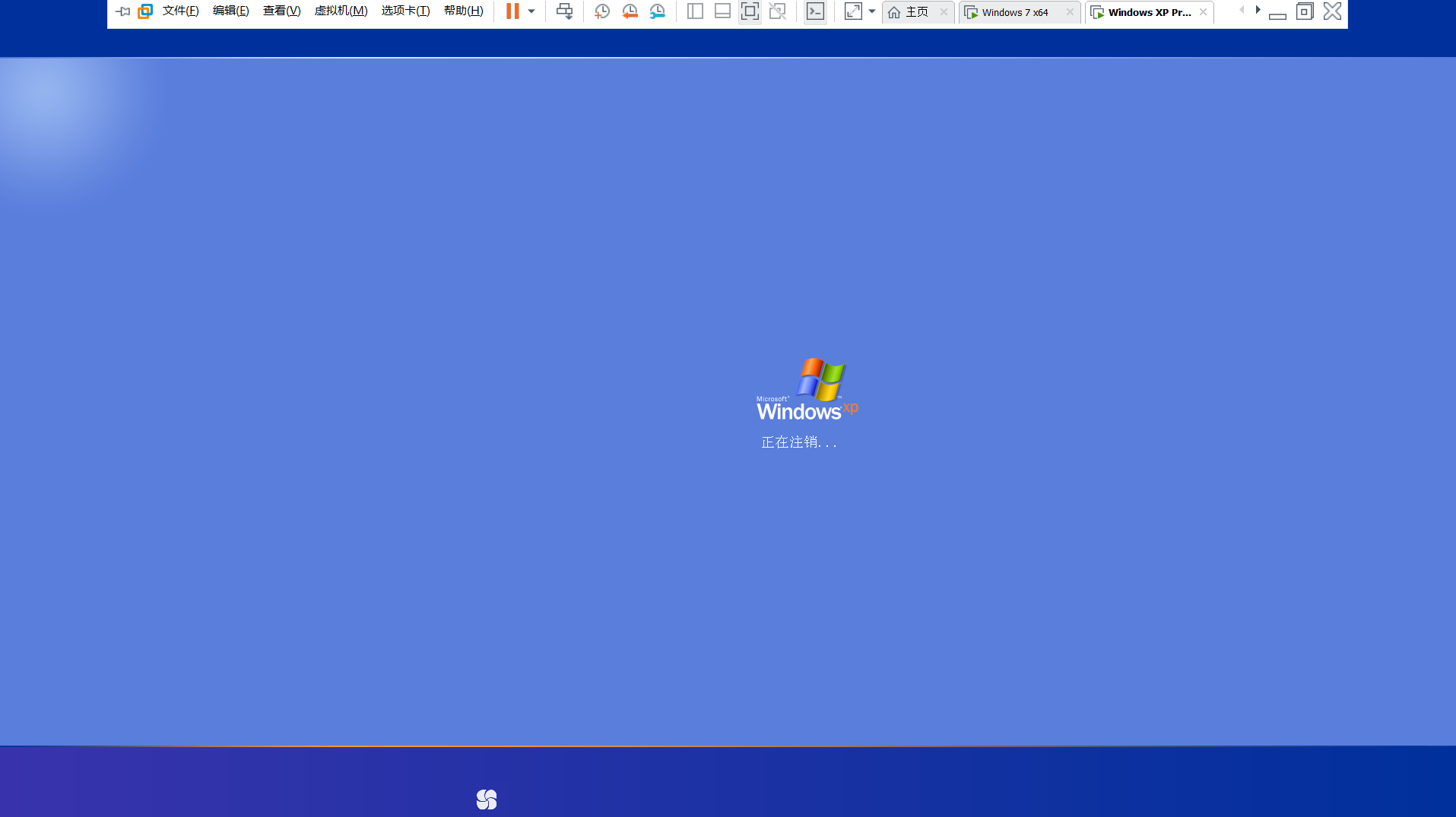Toggle the thumbnail bar view
Viewport: 1456px width, 817px height.
tap(723, 11)
